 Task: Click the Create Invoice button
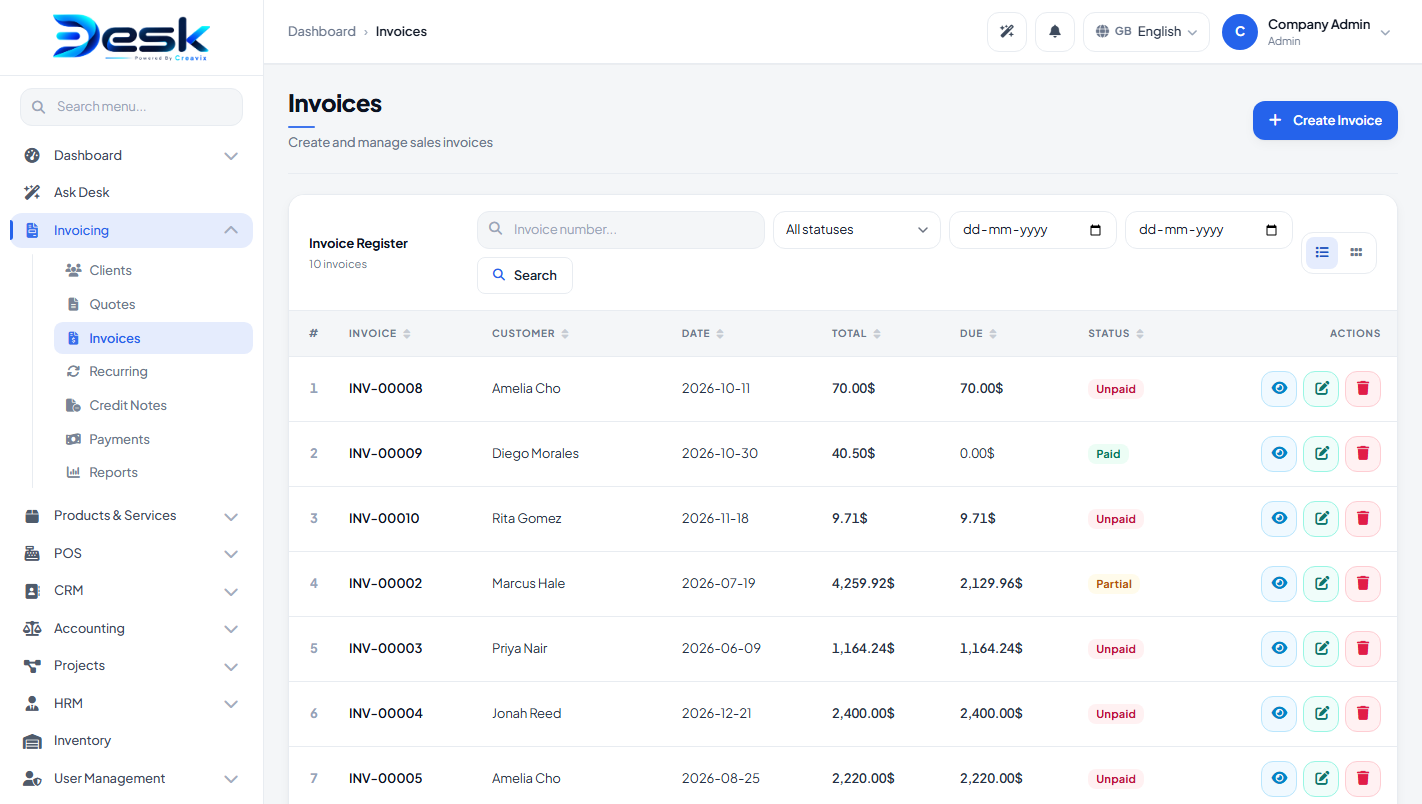pyautogui.click(x=1325, y=121)
